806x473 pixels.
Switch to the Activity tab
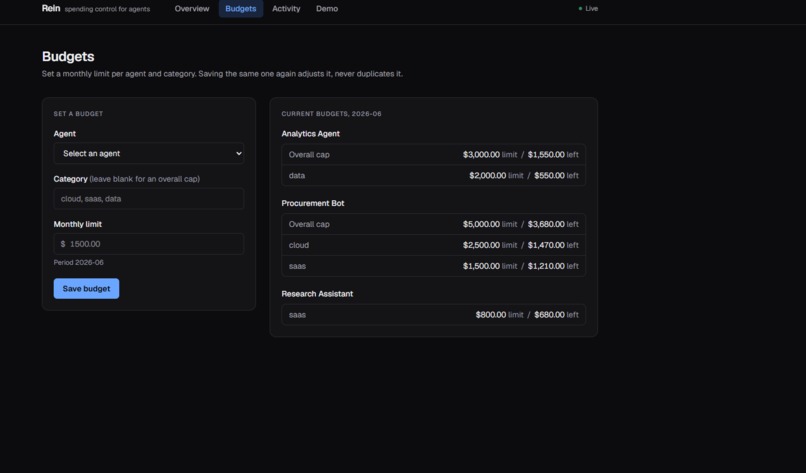coord(286,9)
